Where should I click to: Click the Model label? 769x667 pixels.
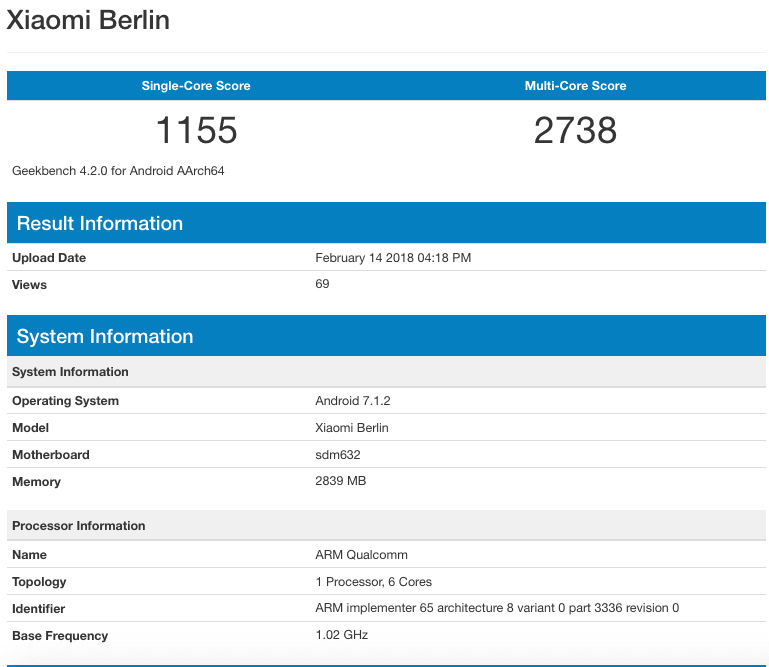[x=30, y=428]
